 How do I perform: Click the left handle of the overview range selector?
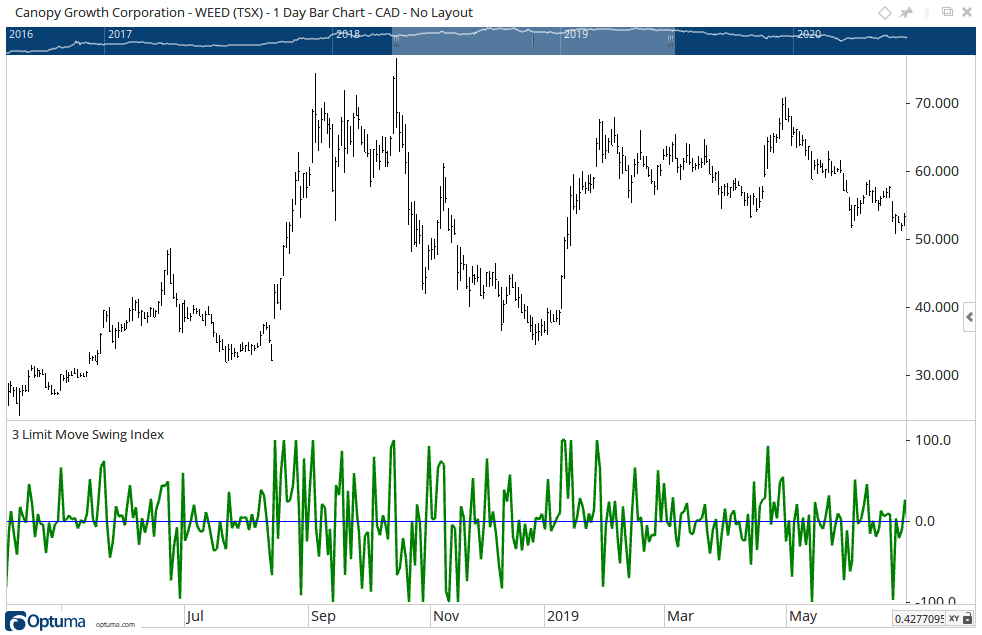396,41
